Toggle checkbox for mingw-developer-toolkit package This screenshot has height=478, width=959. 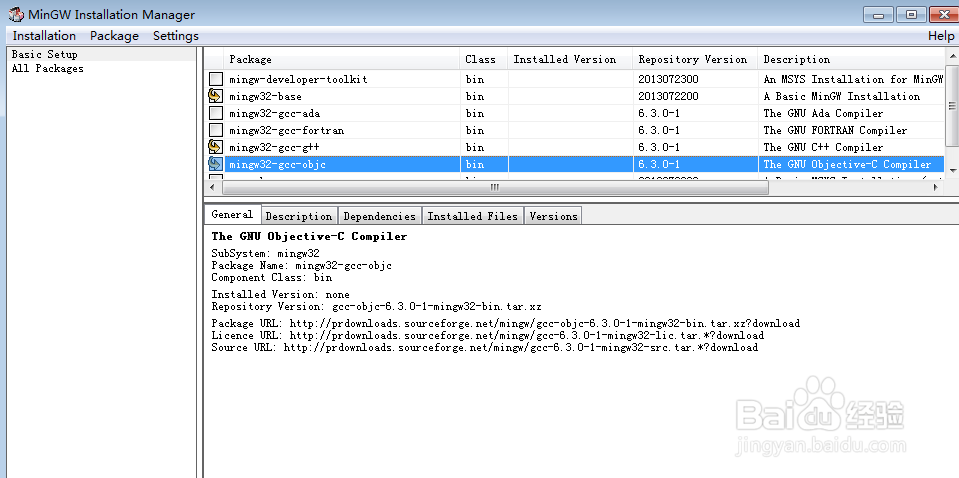[x=215, y=79]
